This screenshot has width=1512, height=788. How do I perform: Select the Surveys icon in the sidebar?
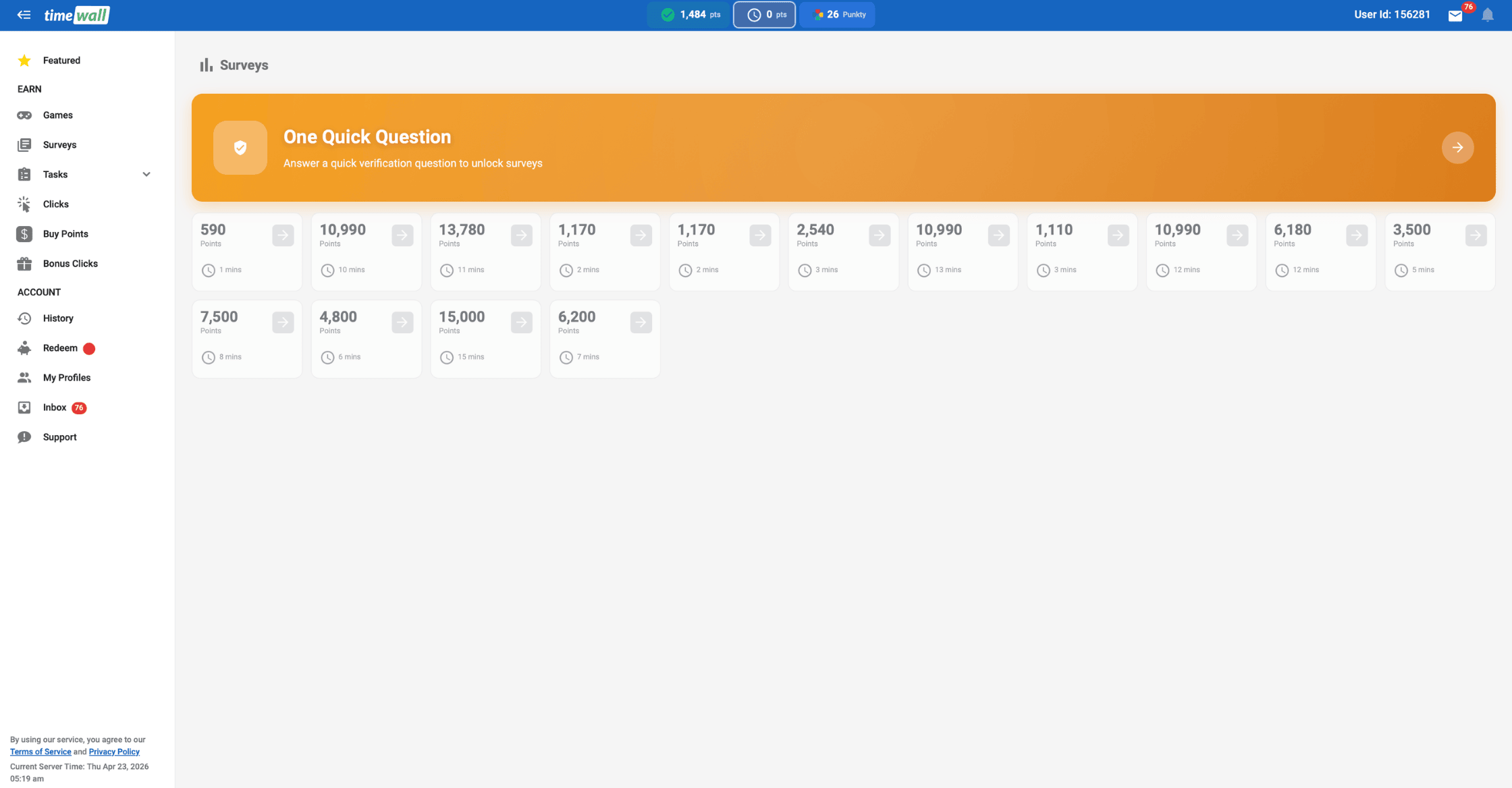pos(24,144)
